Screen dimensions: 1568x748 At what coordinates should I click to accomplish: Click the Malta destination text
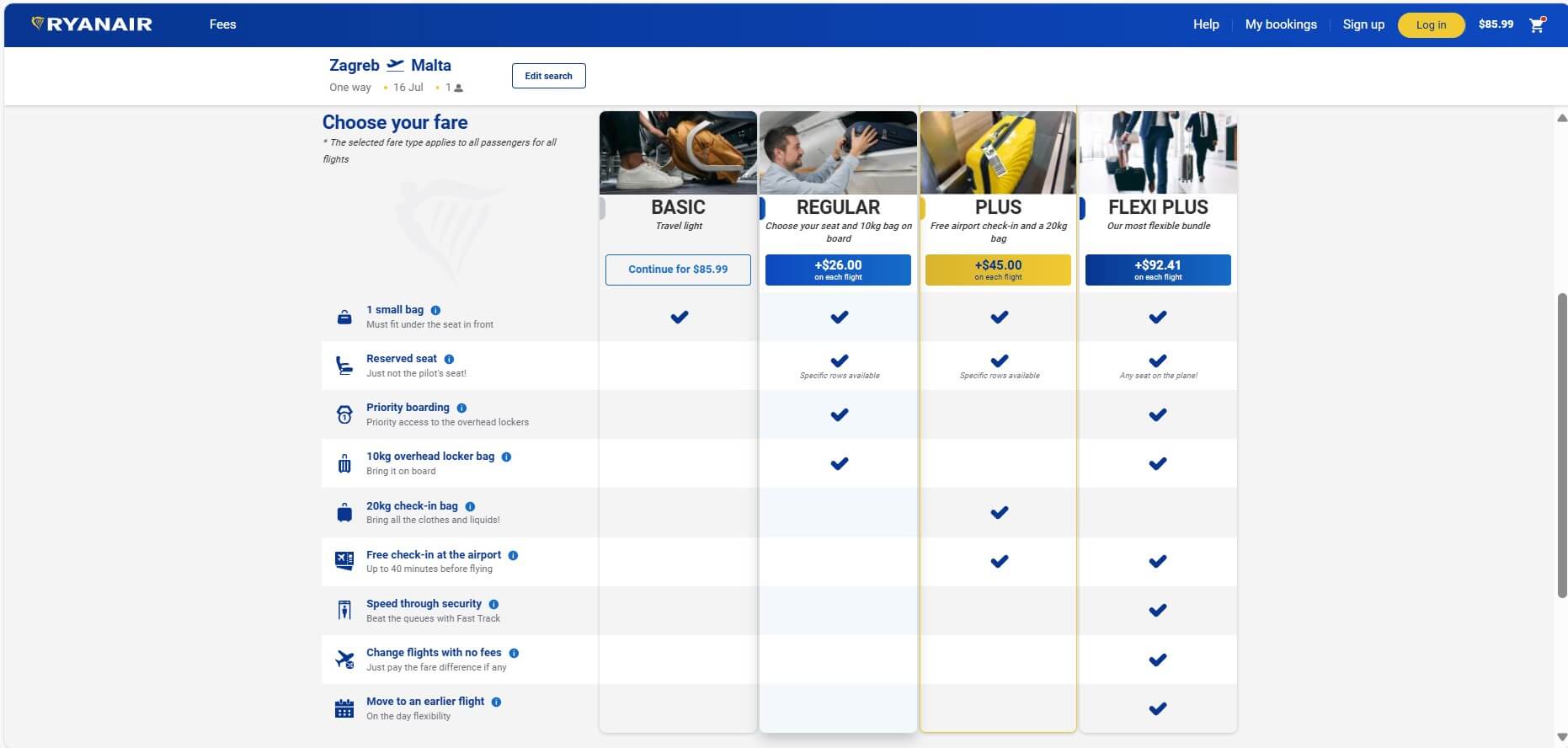point(430,65)
